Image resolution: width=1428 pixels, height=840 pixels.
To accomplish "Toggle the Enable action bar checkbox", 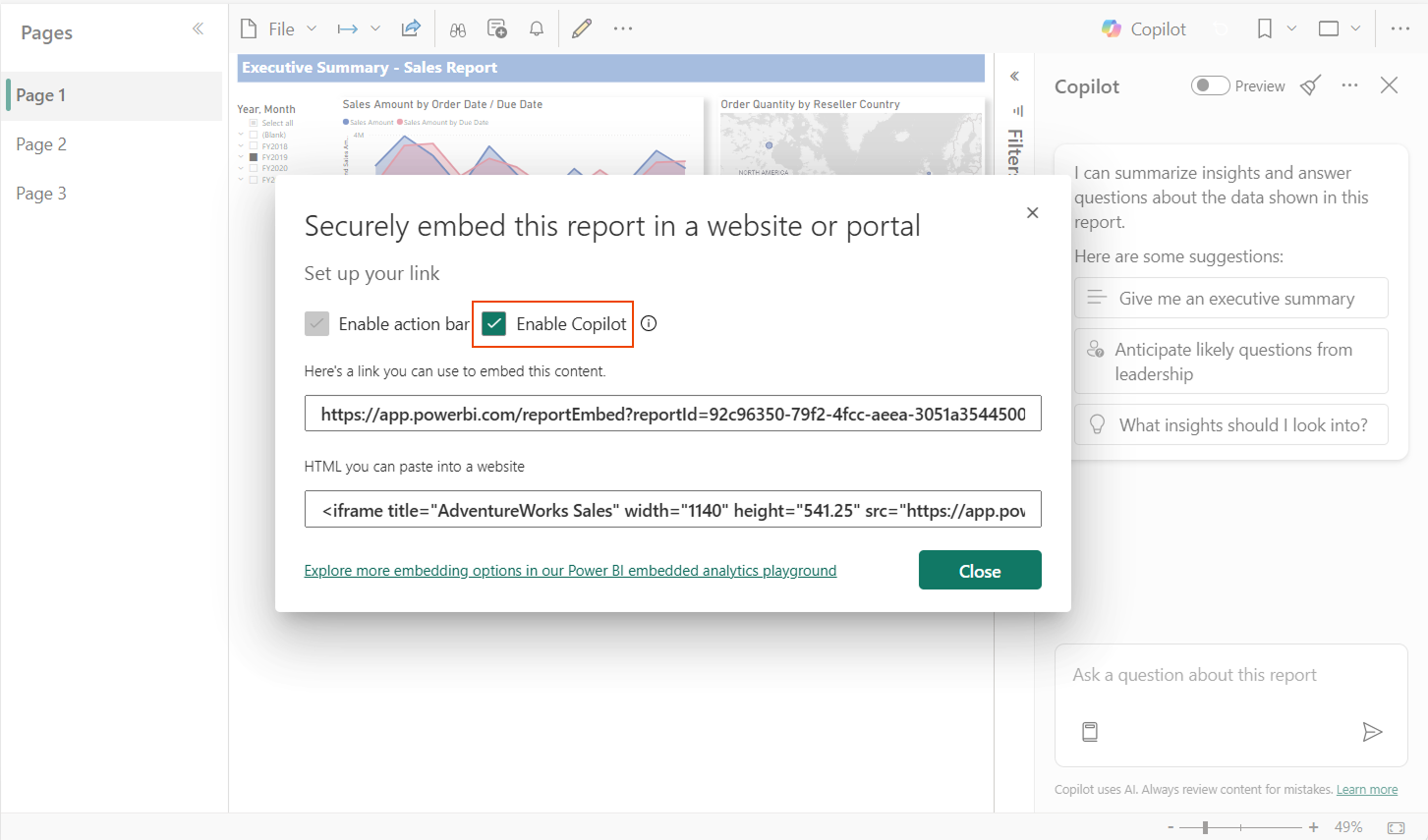I will pyautogui.click(x=316, y=323).
